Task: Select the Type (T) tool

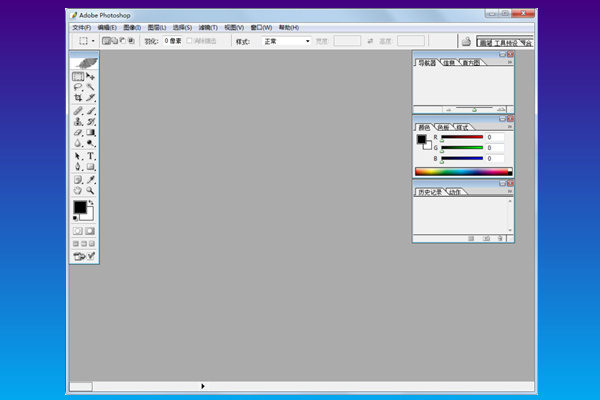Action: pyautogui.click(x=90, y=156)
